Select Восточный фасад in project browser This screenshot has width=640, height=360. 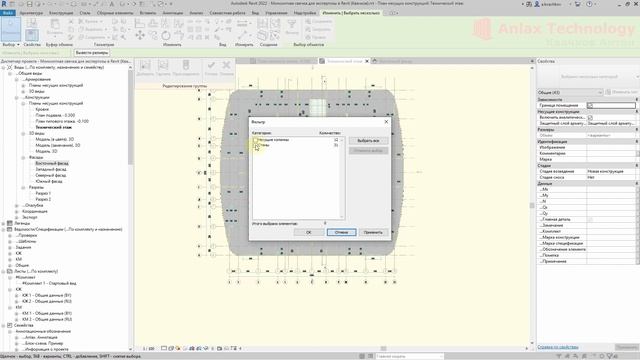pos(52,163)
